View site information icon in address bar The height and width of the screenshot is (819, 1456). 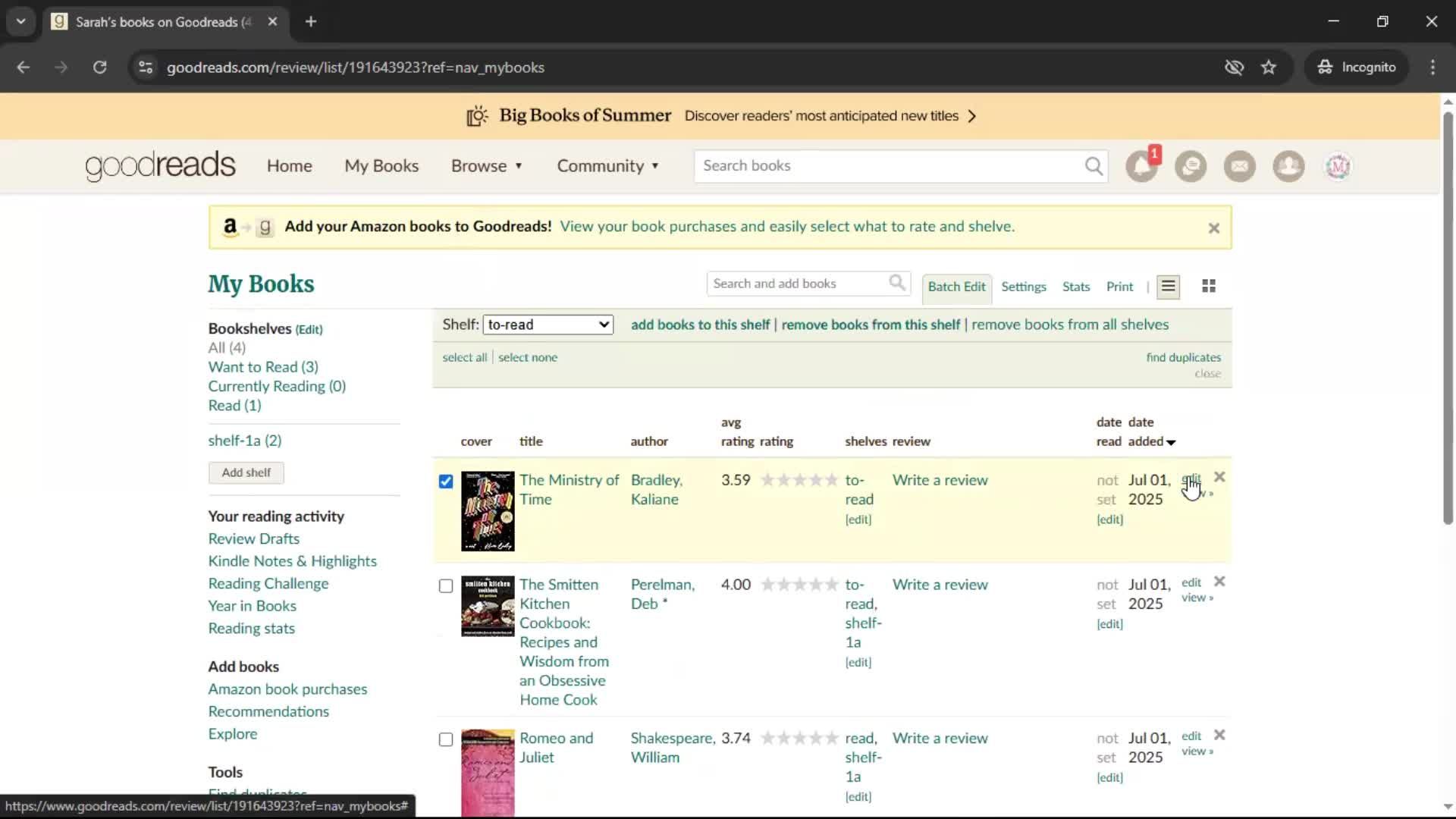click(146, 67)
